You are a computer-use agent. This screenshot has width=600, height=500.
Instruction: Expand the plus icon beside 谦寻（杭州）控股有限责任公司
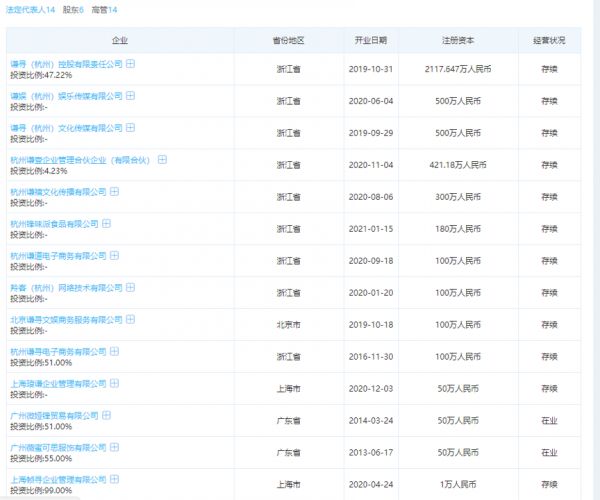pos(130,63)
